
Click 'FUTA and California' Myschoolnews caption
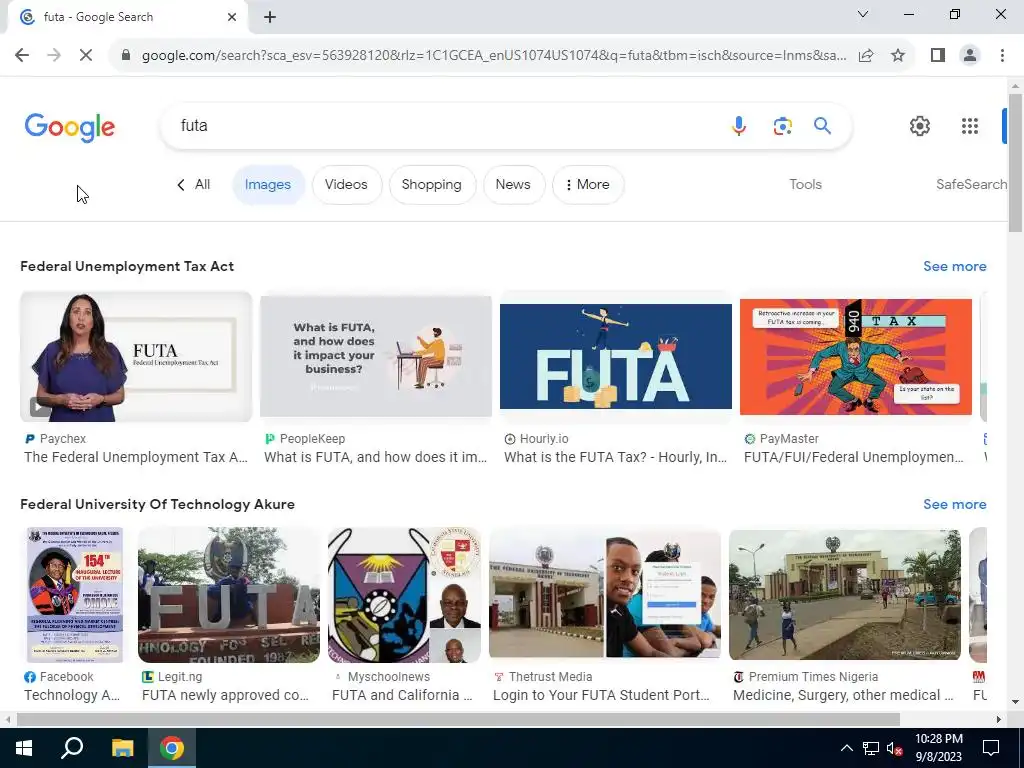402,695
